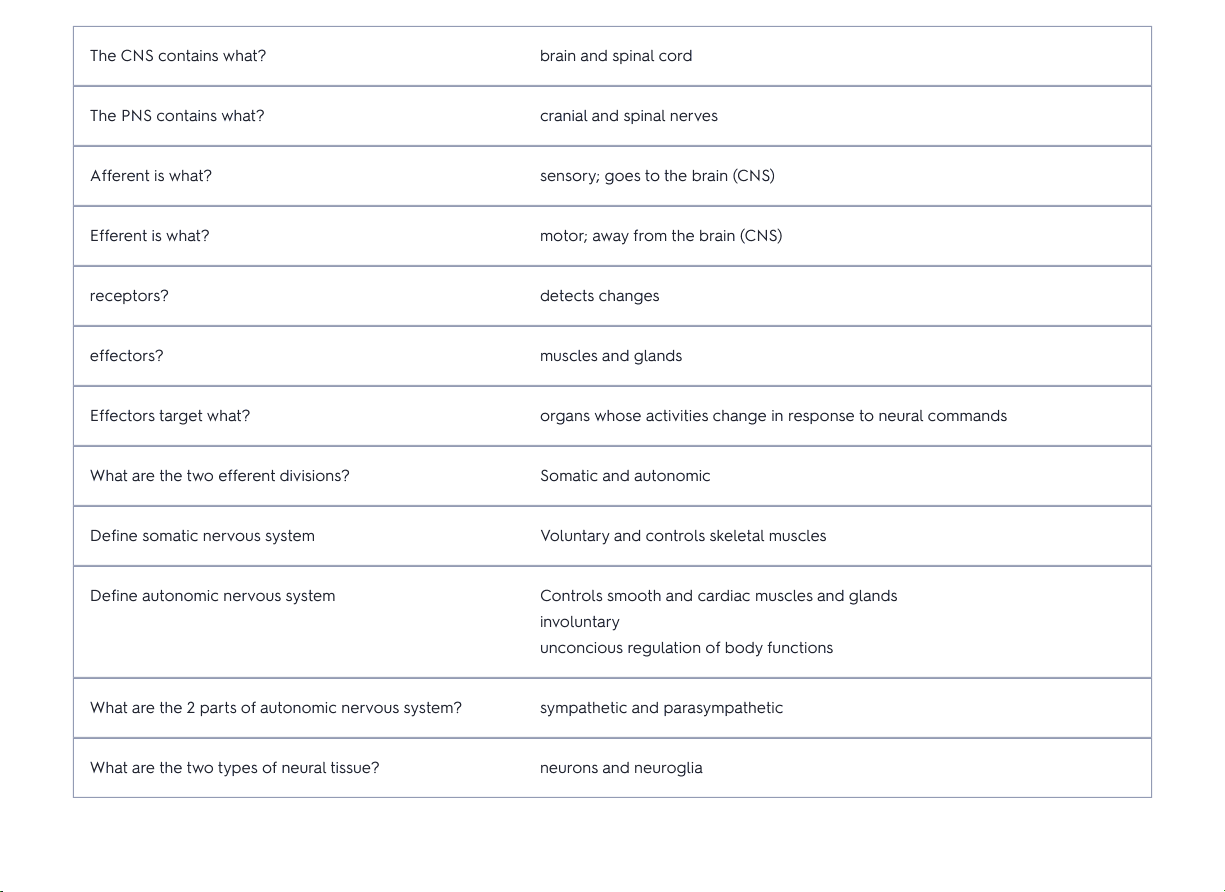This screenshot has height=892, width=1225.
Task: Select 'sympathetic and parasympathetic' answer
Action: pyautogui.click(x=661, y=708)
